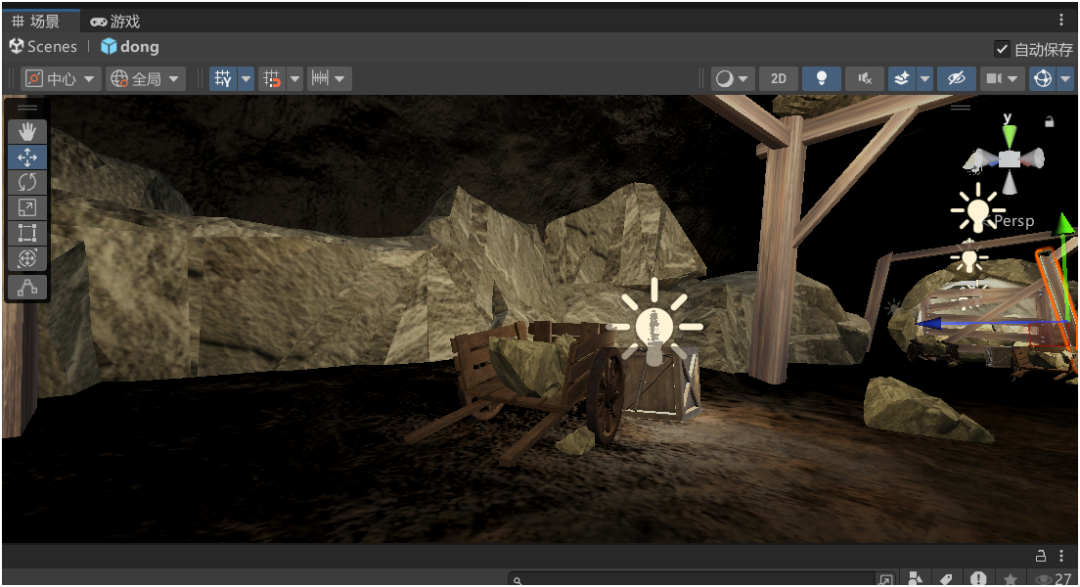Image resolution: width=1080 pixels, height=587 pixels.
Task: Go back to Scenes breadcrumb
Action: [x=43, y=47]
